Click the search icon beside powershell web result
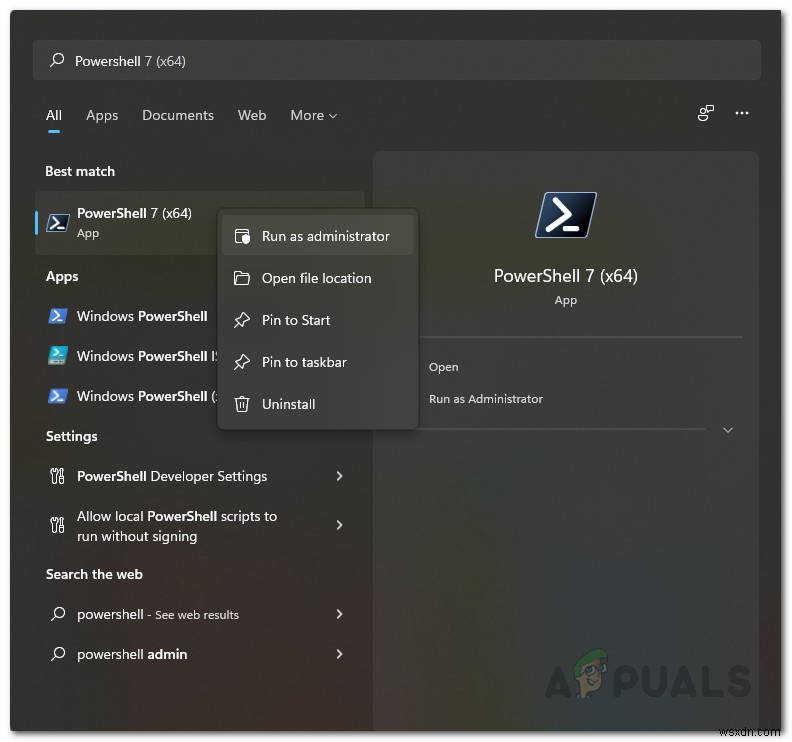 point(58,614)
